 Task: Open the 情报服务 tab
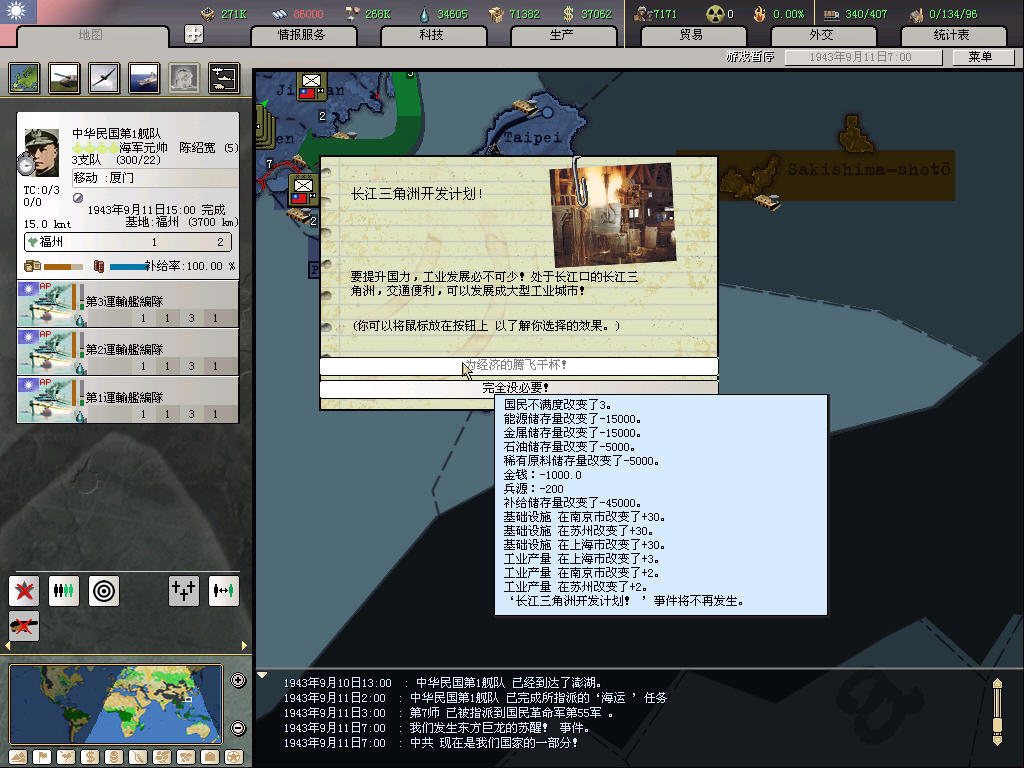303,35
